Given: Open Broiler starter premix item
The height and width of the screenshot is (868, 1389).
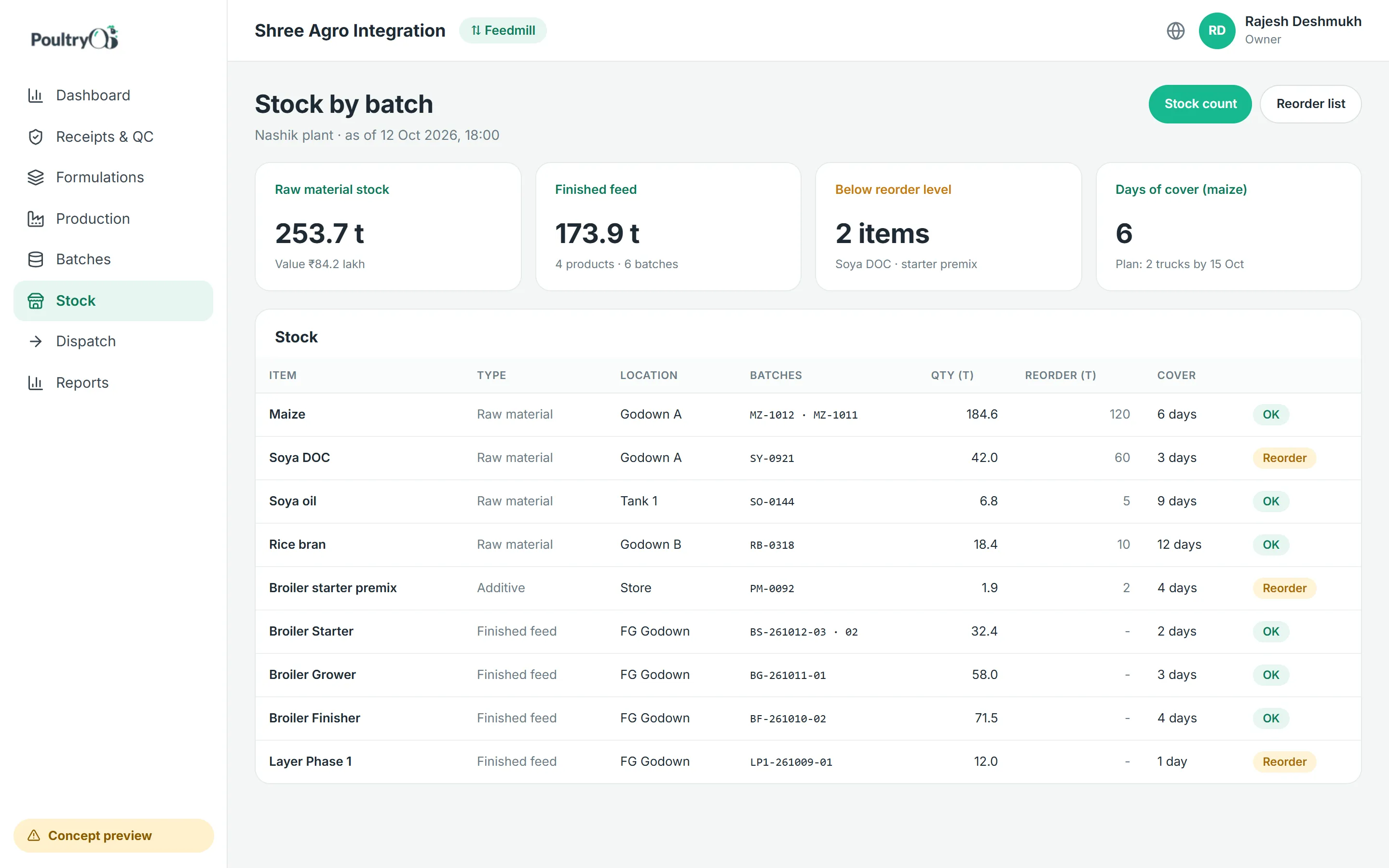Looking at the screenshot, I should (x=332, y=588).
